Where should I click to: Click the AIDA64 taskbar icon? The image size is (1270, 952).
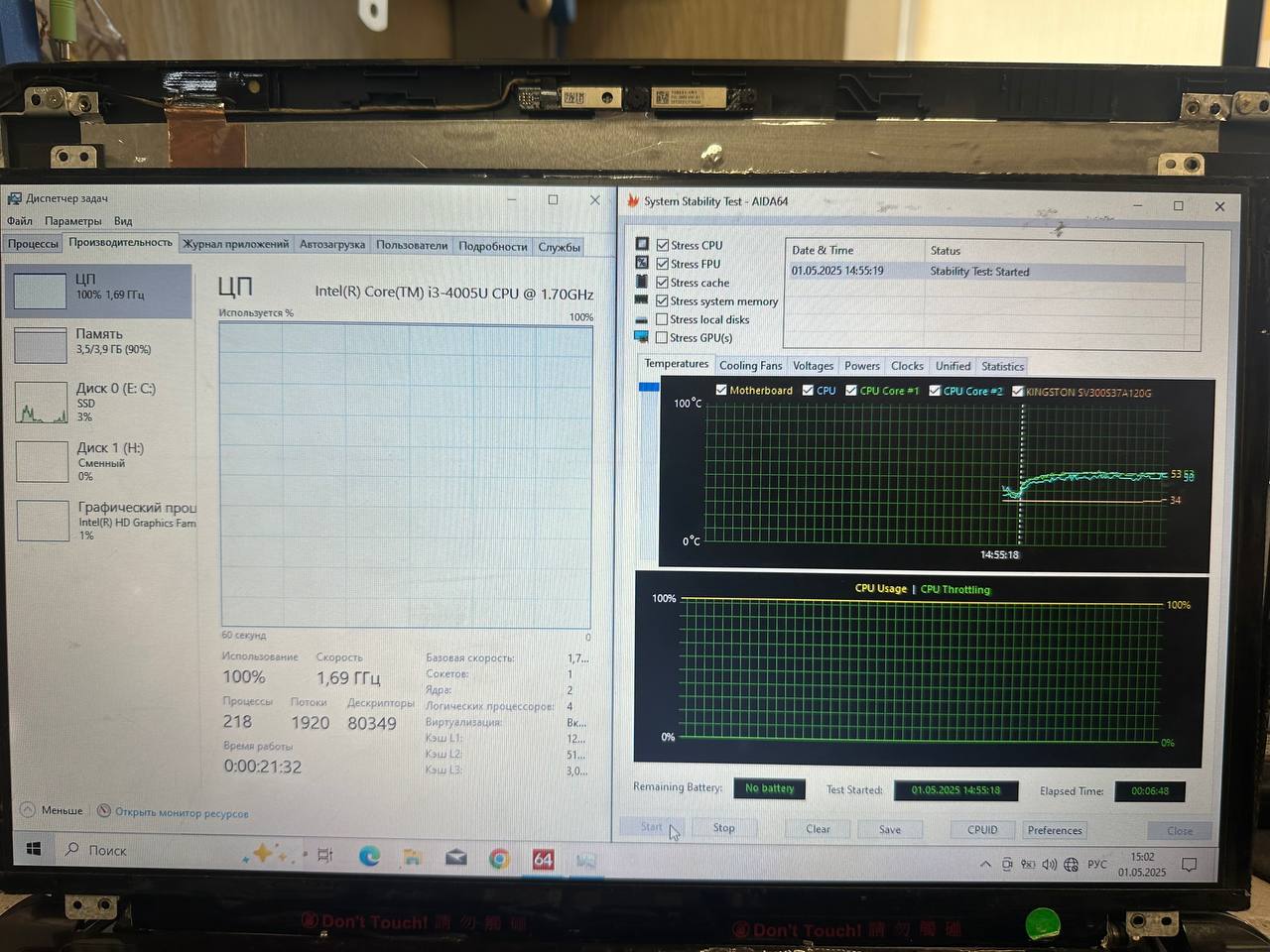pyautogui.click(x=543, y=860)
